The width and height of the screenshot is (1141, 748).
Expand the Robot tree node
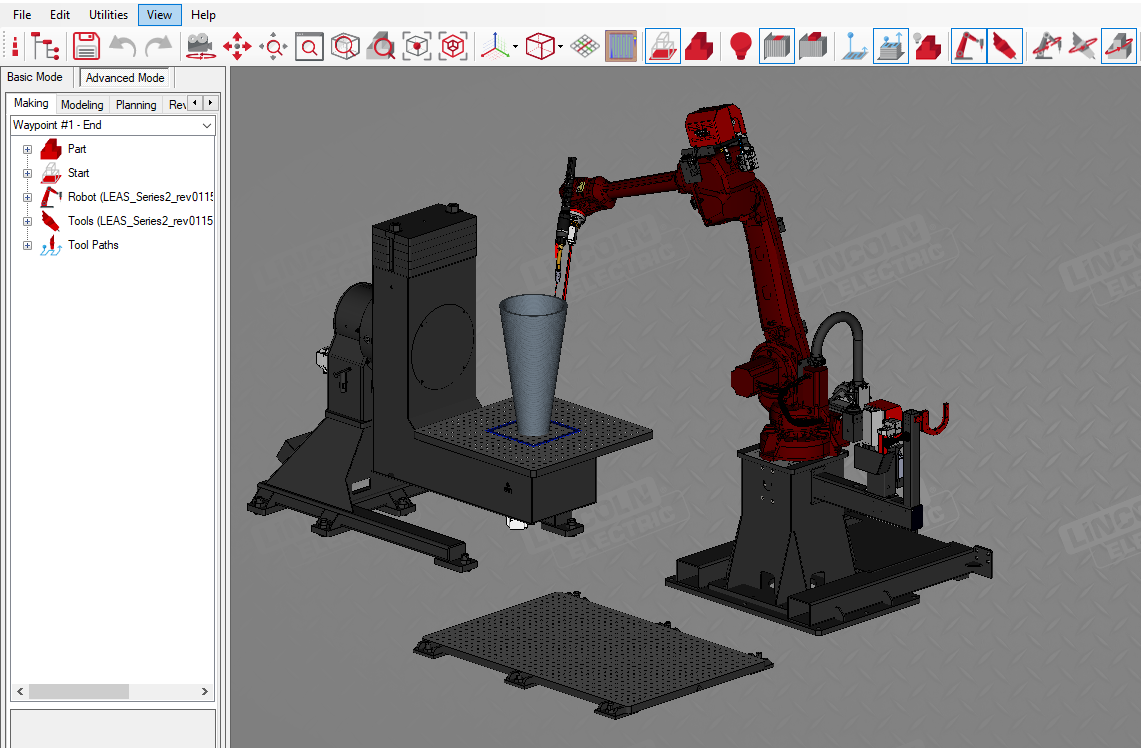27,197
